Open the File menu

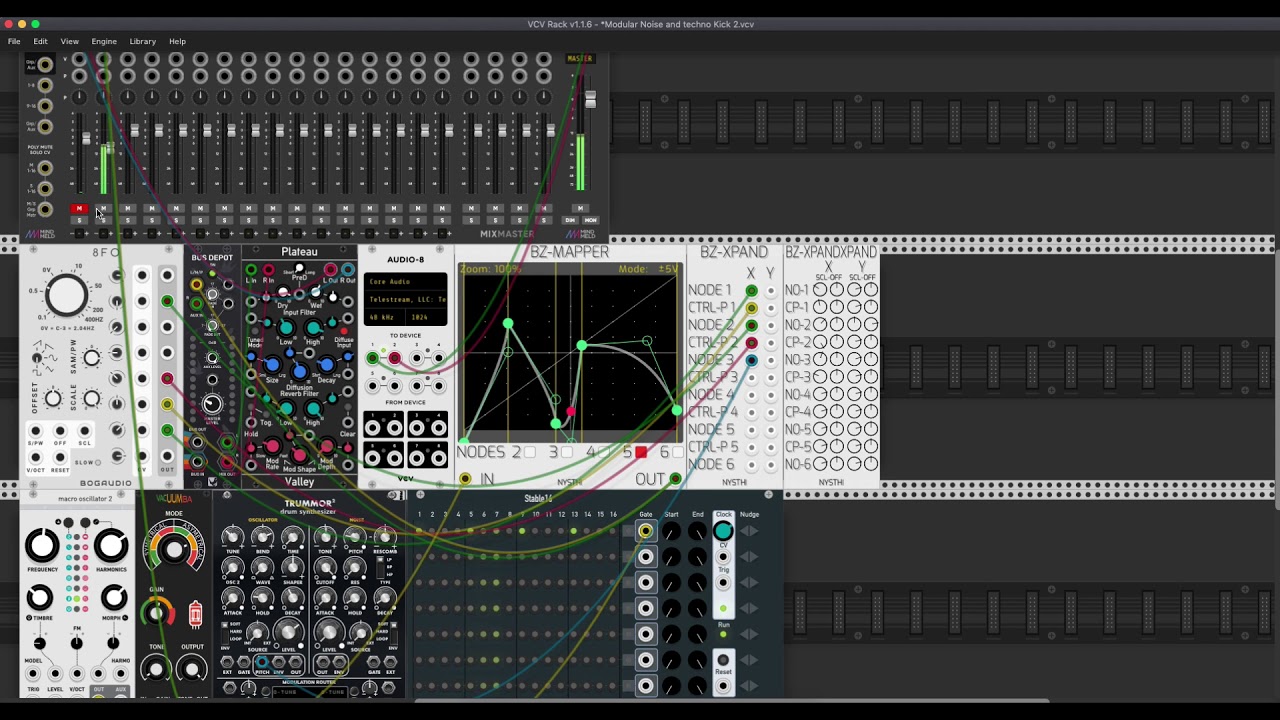point(14,41)
